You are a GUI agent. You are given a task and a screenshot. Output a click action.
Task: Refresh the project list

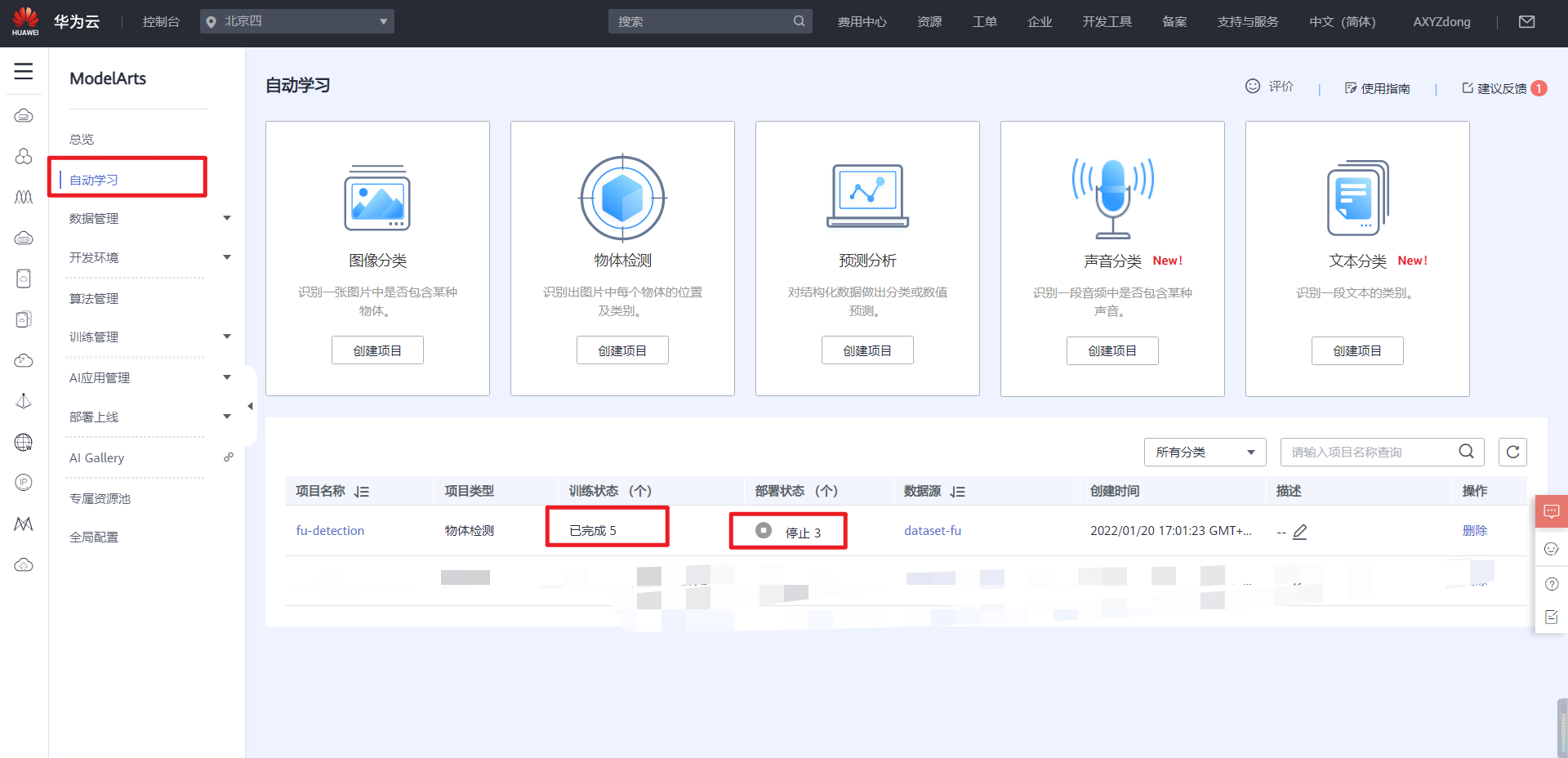(1512, 452)
